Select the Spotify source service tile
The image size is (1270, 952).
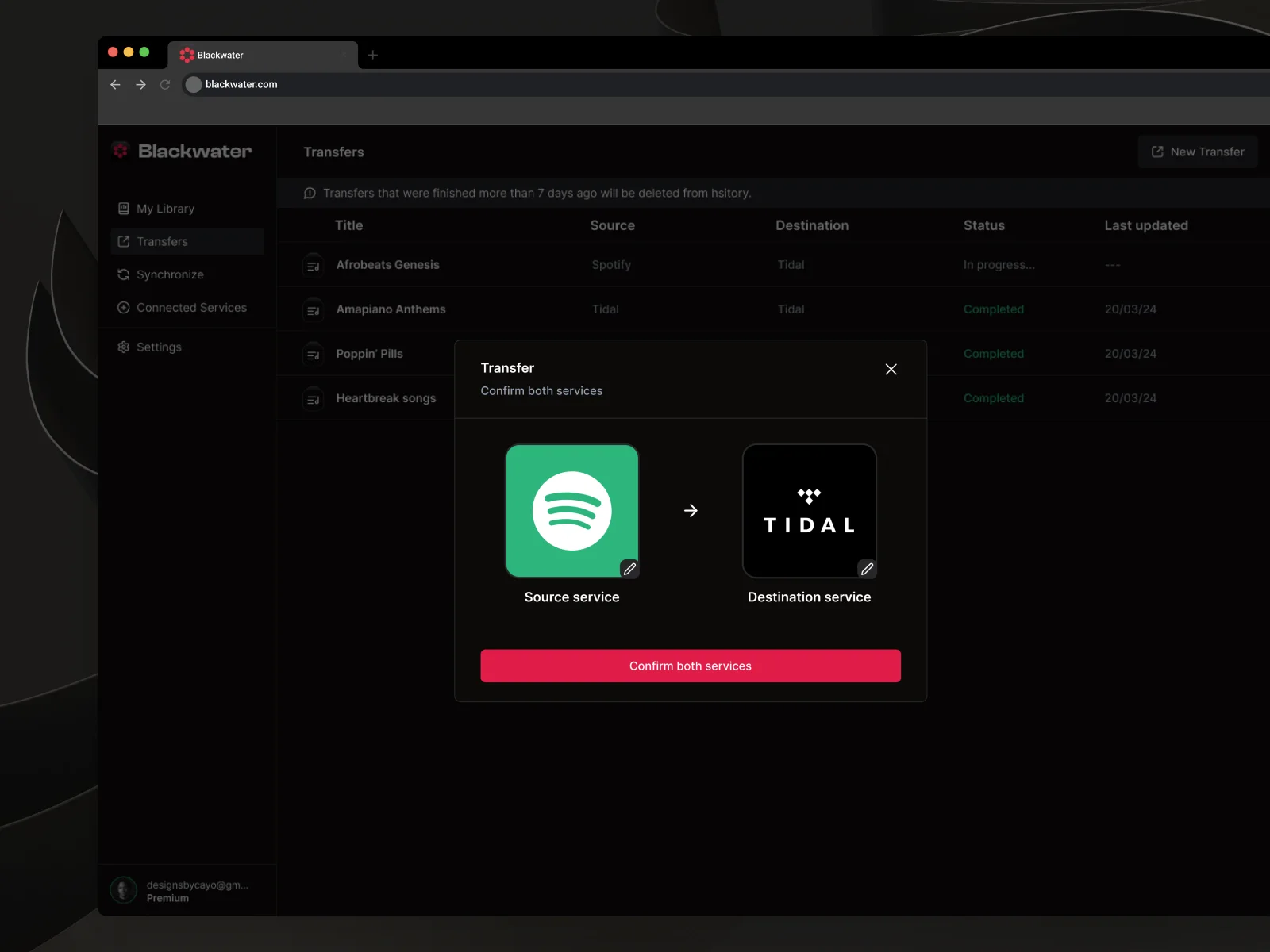click(571, 511)
